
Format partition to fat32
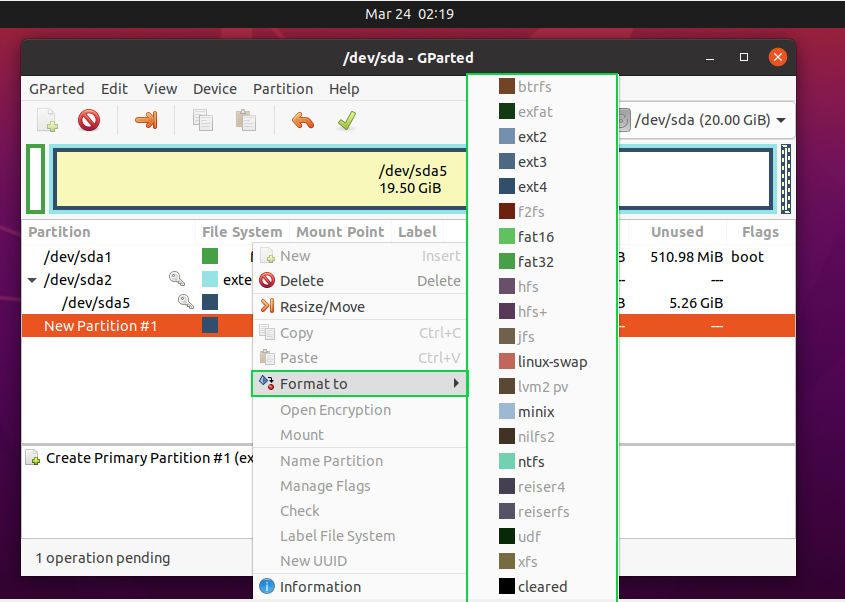(542, 262)
